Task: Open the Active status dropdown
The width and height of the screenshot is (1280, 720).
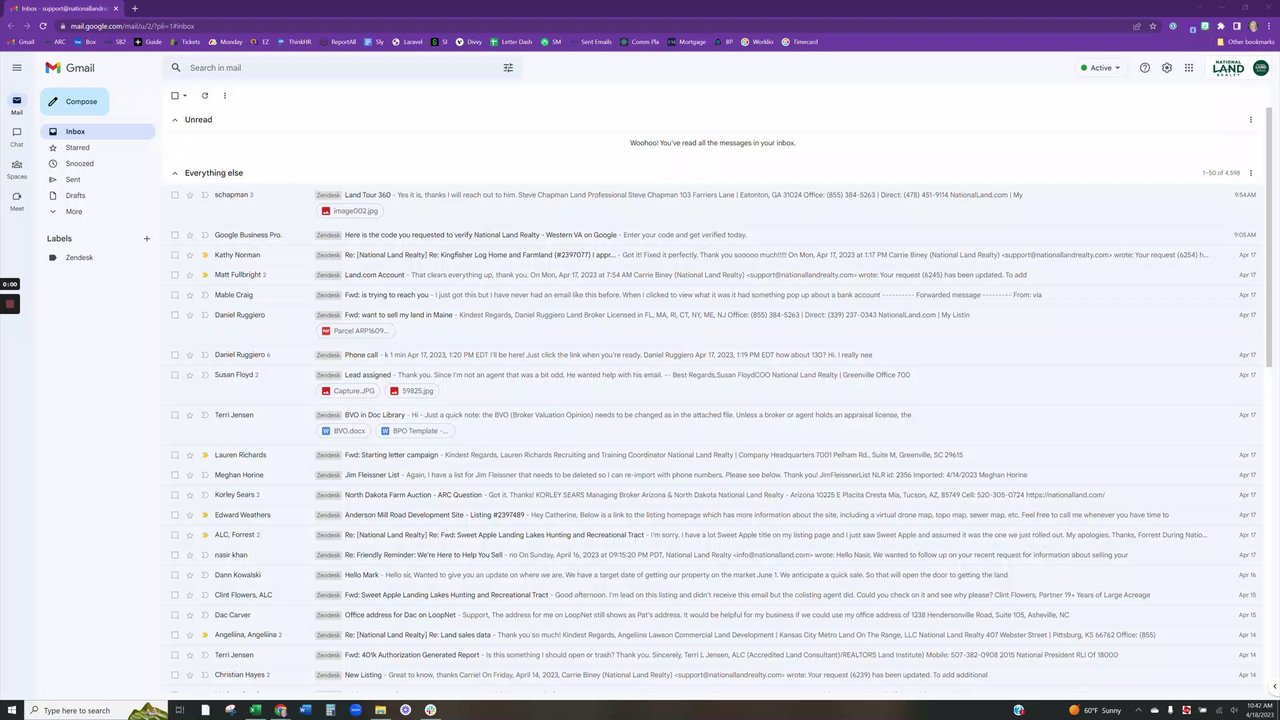Action: tap(1100, 68)
